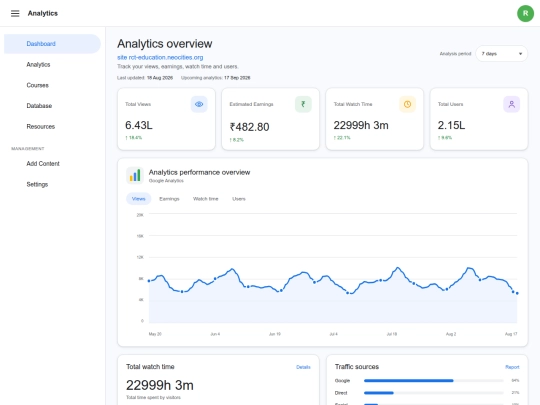
Task: Switch chart to the Views tab
Action: (138, 199)
